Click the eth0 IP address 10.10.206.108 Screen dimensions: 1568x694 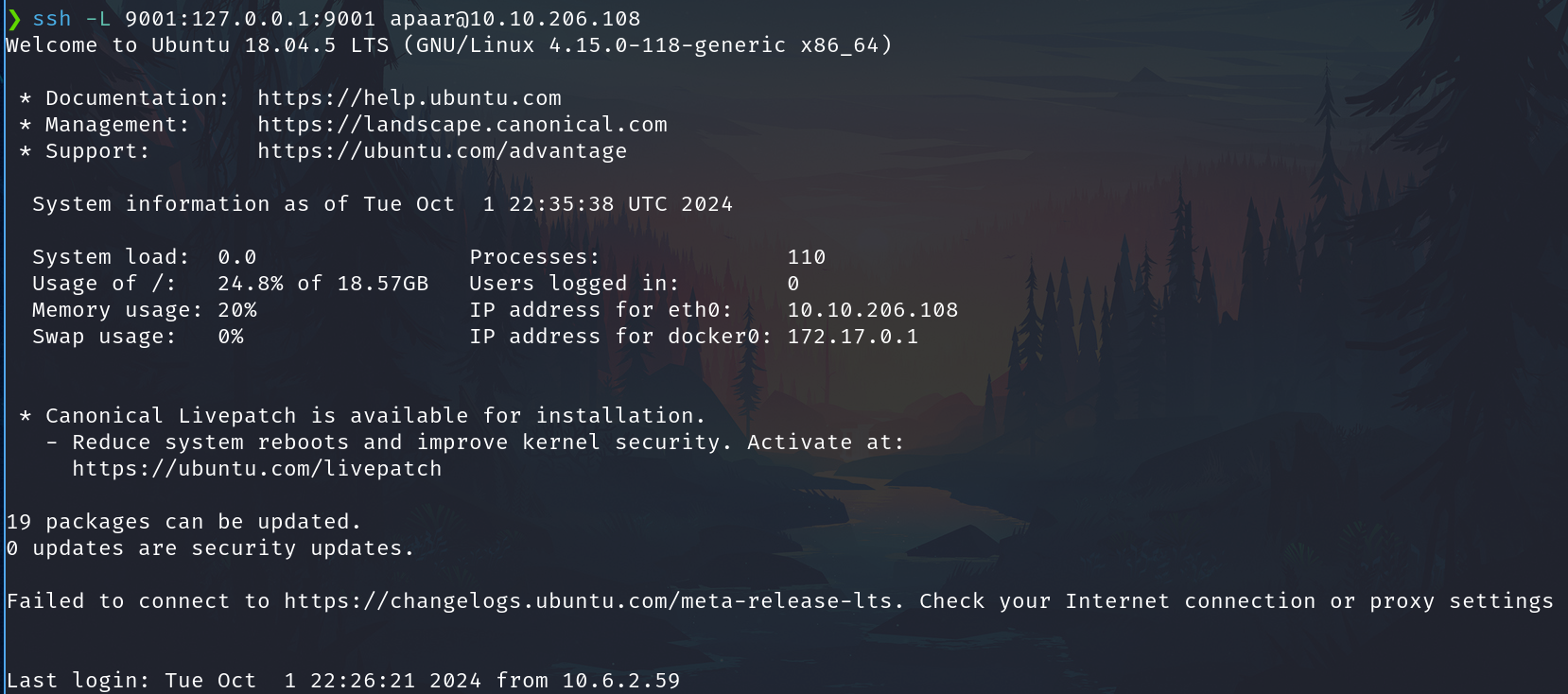[x=872, y=310]
